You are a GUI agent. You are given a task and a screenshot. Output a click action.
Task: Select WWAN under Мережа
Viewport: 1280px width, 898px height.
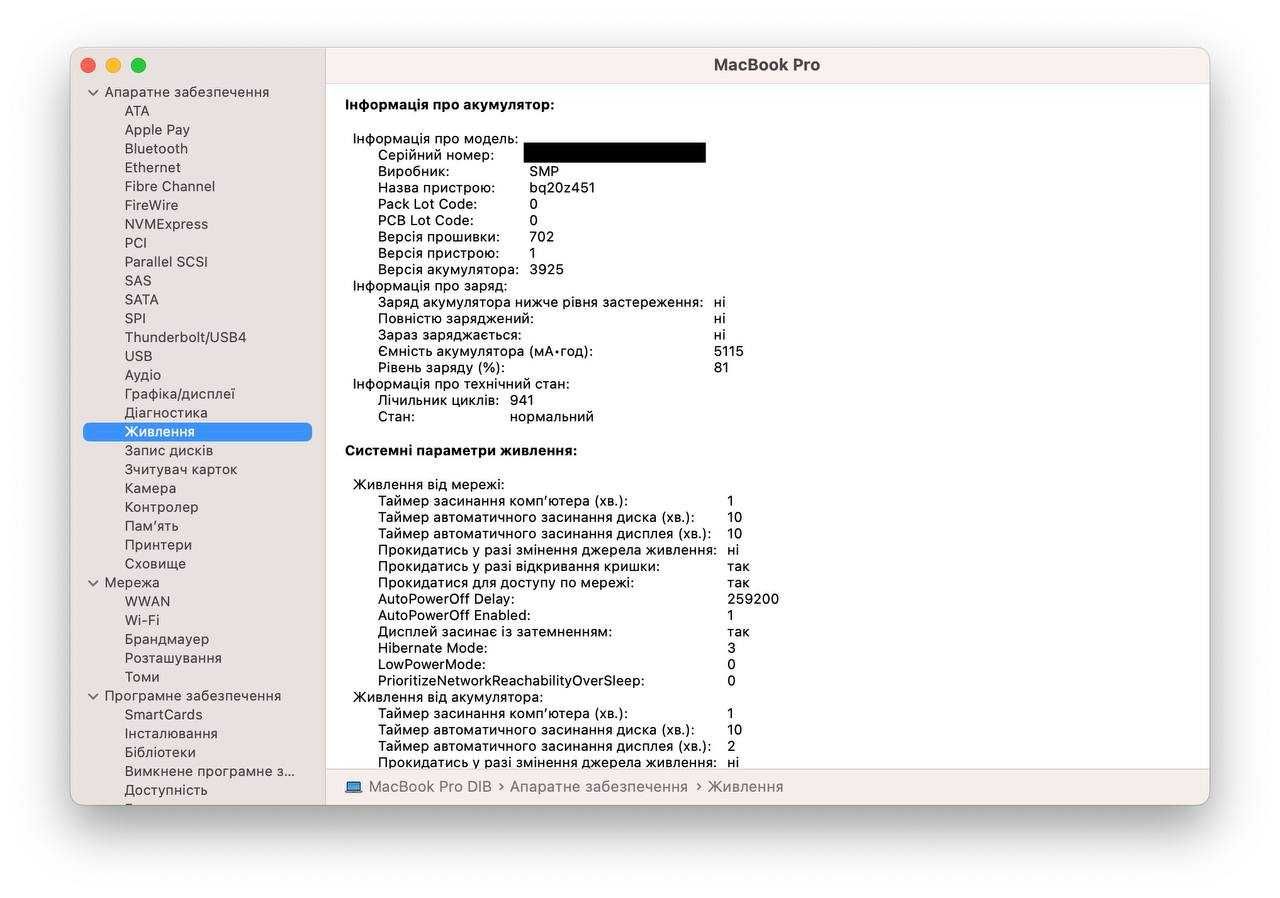147,602
